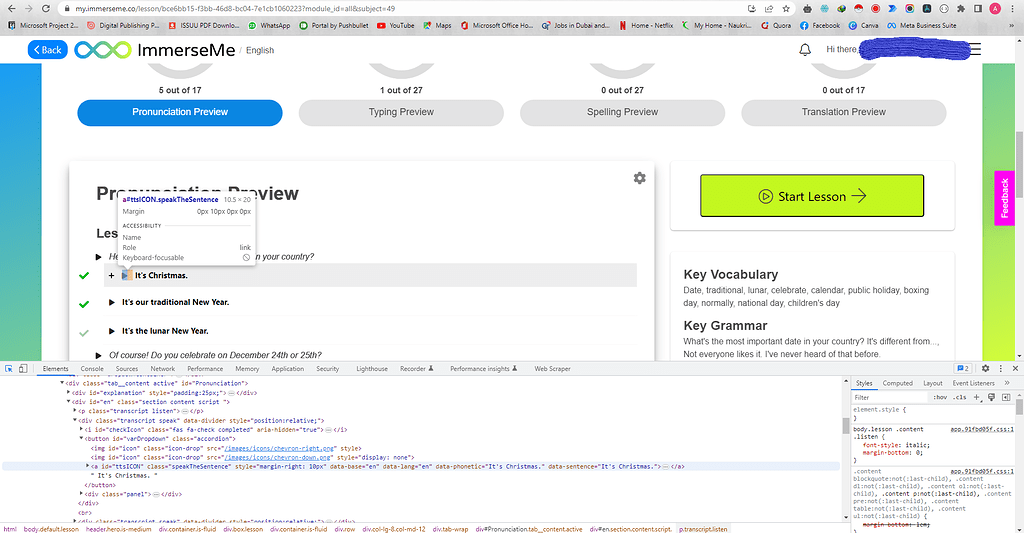This screenshot has width=1024, height=533.
Task: Click the pink Feedback side tab
Action: (1005, 198)
